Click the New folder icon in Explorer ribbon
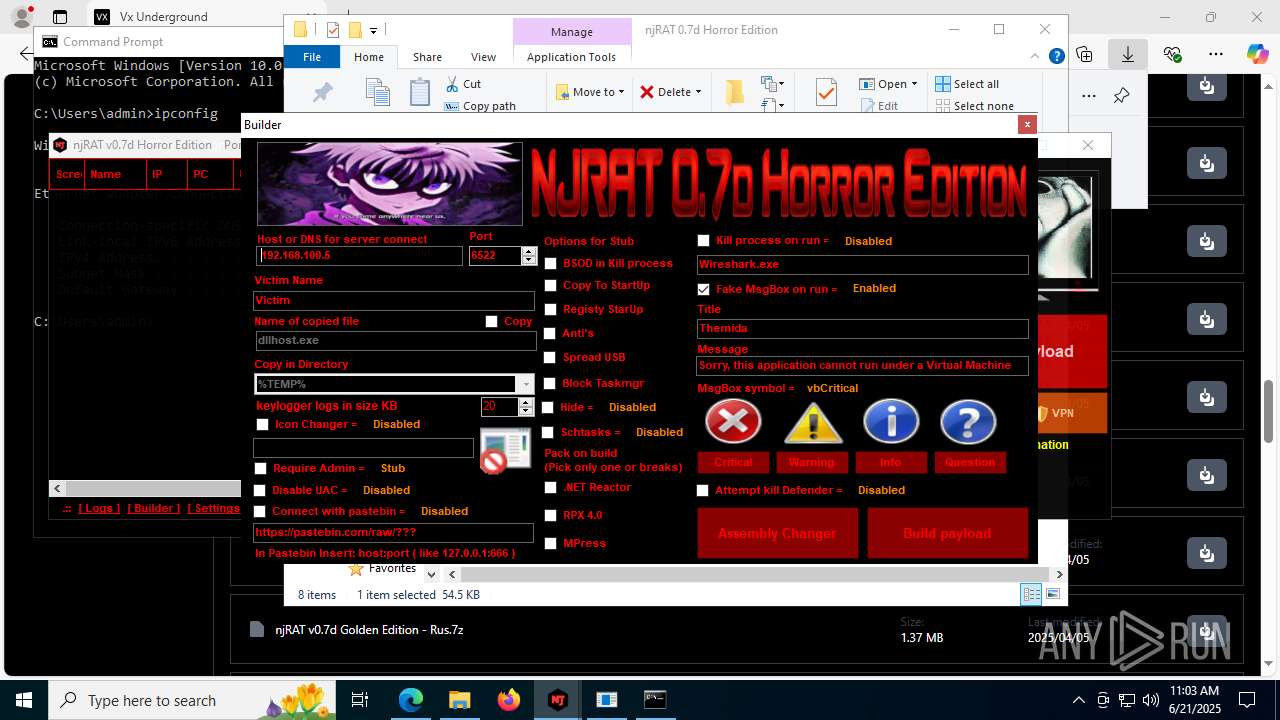 (x=735, y=93)
